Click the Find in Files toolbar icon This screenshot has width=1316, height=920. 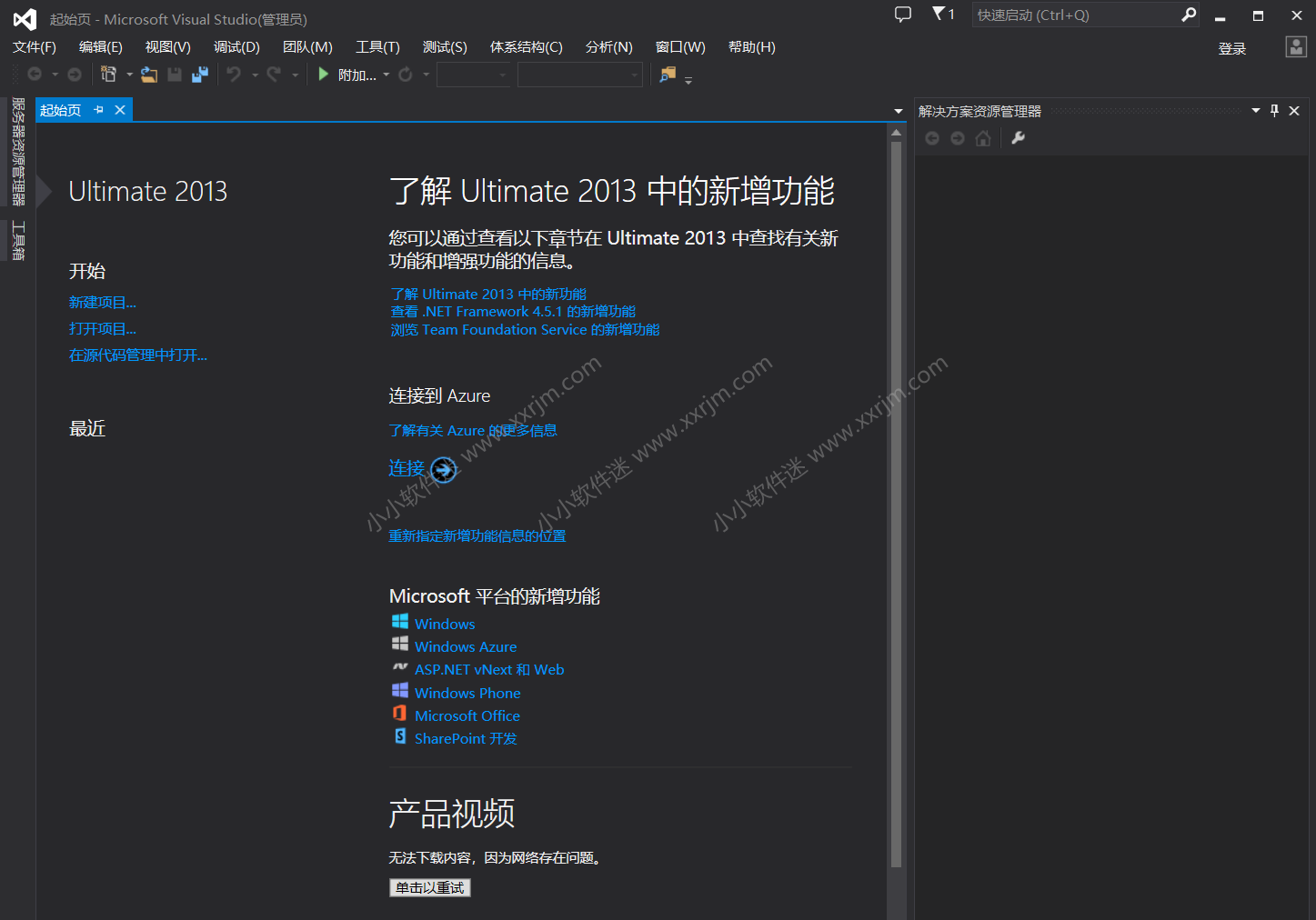click(668, 75)
